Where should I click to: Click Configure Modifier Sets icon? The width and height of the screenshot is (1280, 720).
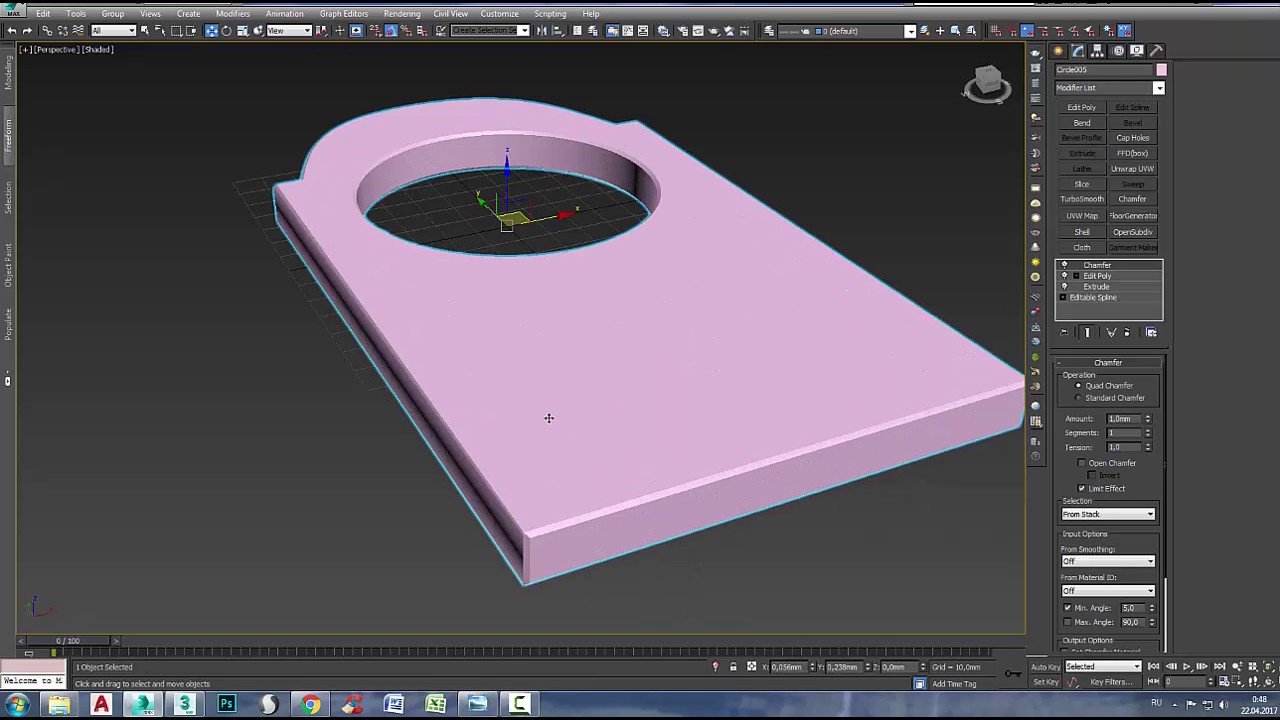click(x=1151, y=333)
